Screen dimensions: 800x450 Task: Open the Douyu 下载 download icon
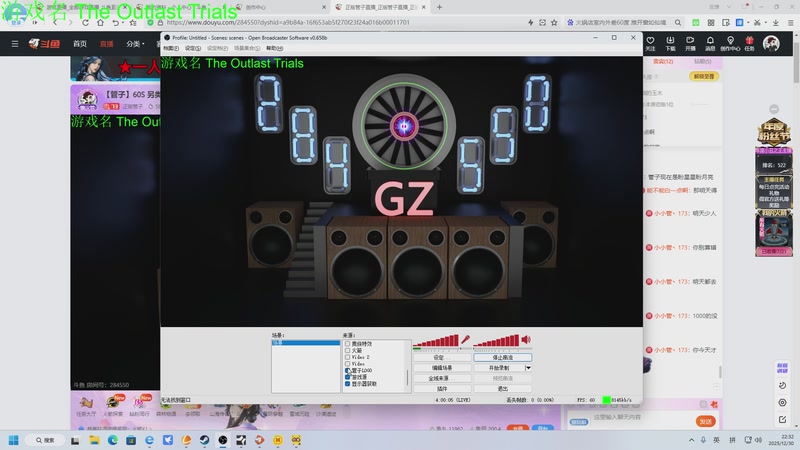[x=670, y=43]
